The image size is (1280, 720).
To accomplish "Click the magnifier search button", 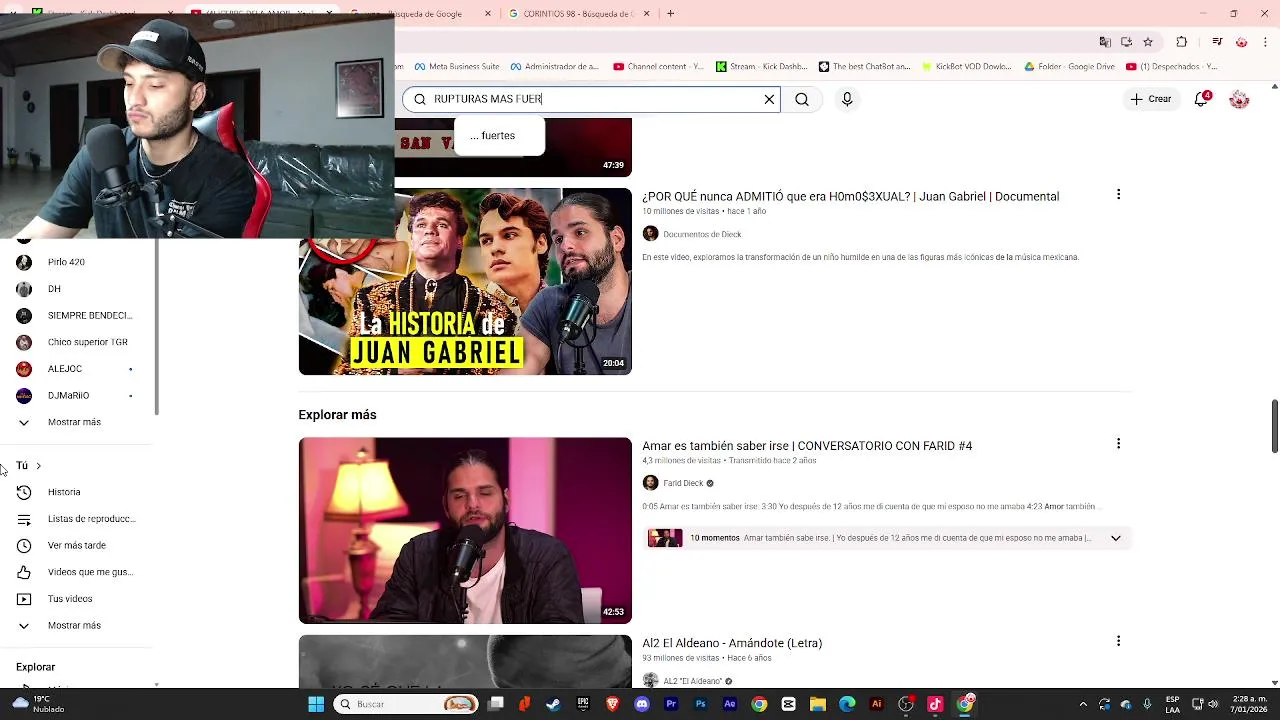I will coord(802,99).
